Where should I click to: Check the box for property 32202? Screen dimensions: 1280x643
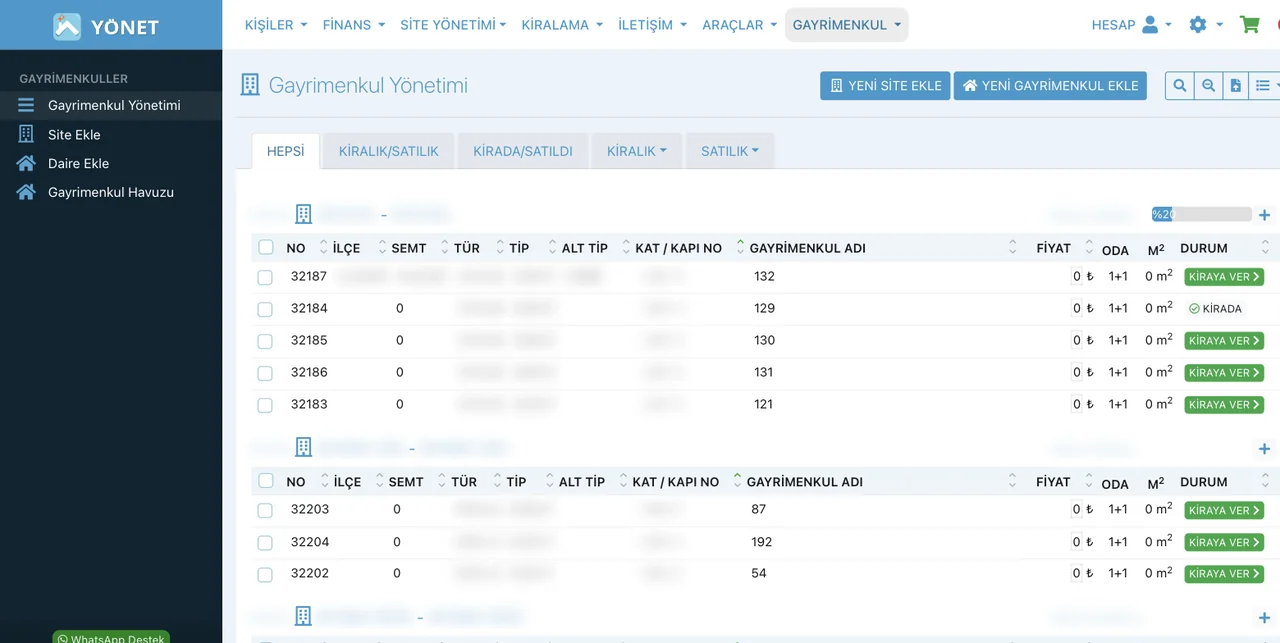point(265,574)
